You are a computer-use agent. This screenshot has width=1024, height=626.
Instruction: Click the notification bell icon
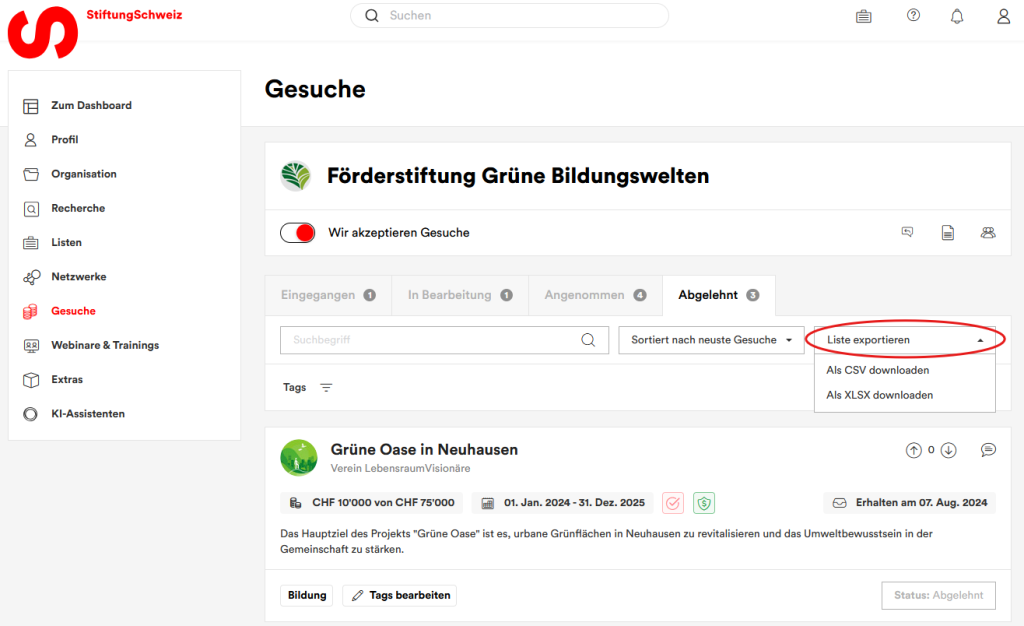pyautogui.click(x=957, y=16)
